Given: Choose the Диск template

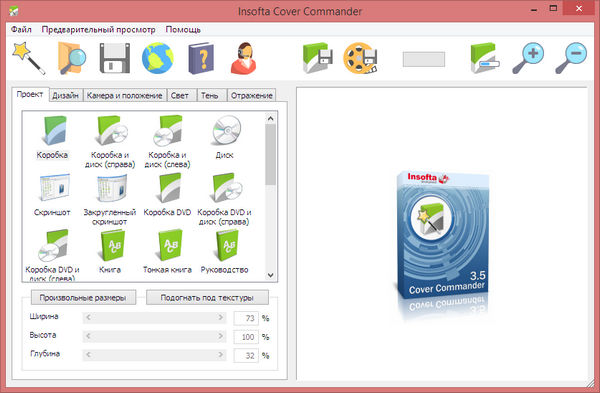Looking at the screenshot, I should point(225,137).
